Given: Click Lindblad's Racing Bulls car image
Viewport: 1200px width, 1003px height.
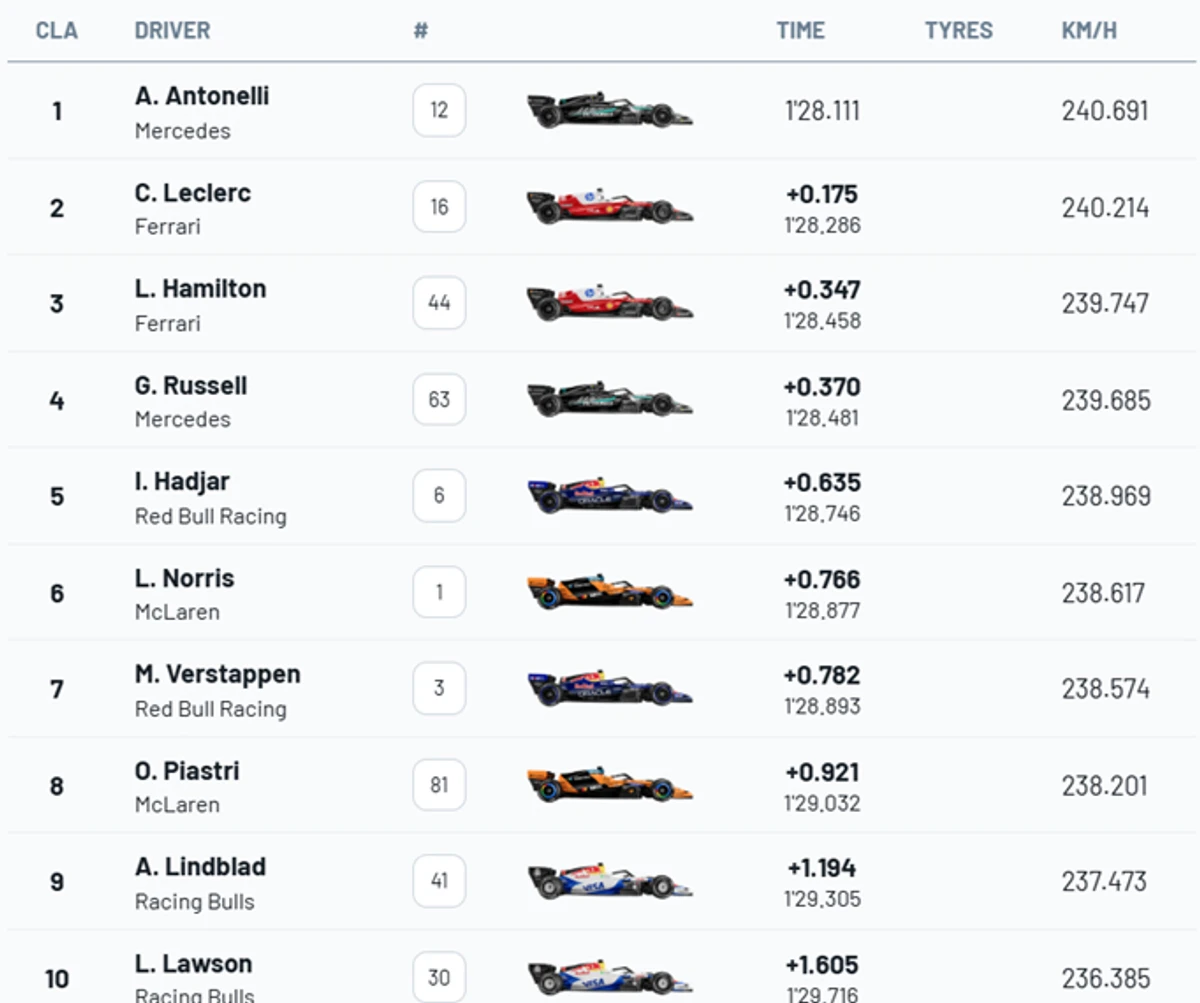Looking at the screenshot, I should click(609, 881).
